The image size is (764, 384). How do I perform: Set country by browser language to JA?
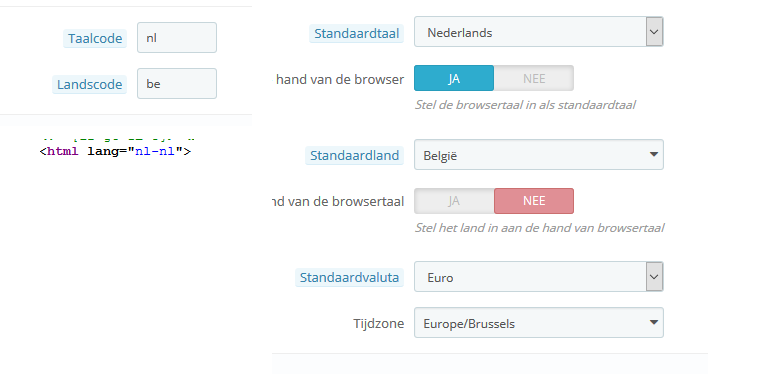pyautogui.click(x=454, y=201)
